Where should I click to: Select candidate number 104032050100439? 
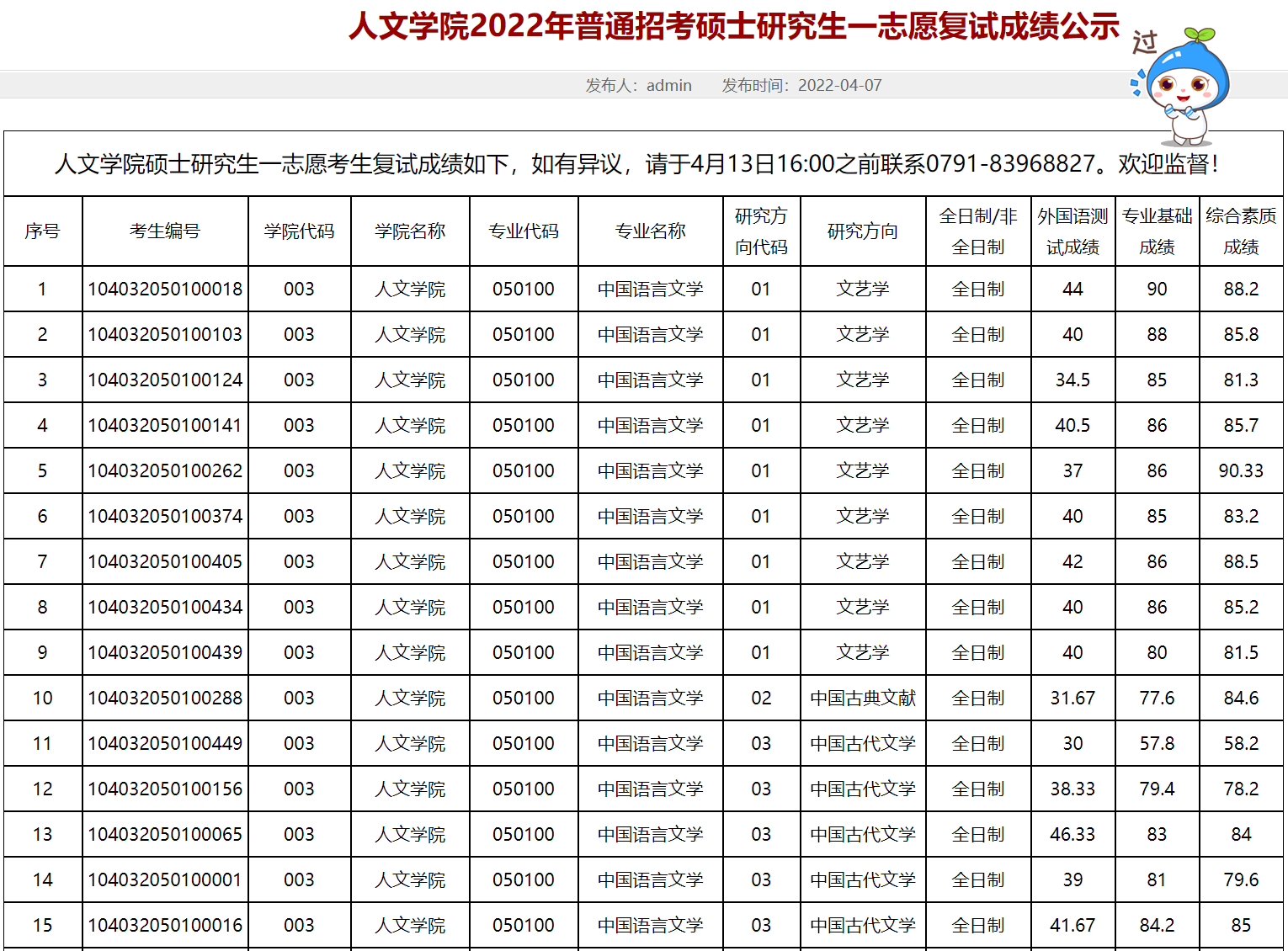[165, 653]
